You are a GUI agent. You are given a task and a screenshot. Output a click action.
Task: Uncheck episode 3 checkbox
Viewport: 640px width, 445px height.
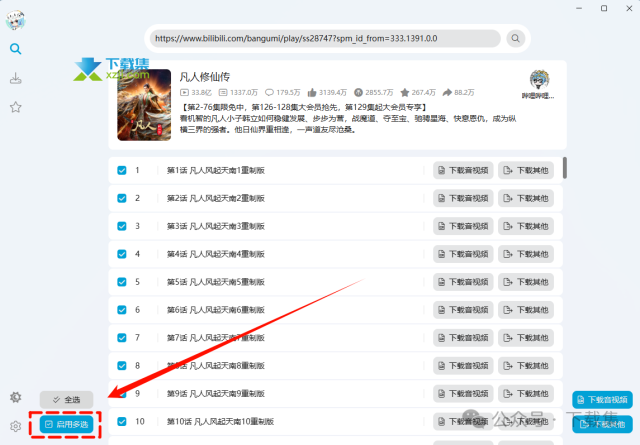[122, 226]
